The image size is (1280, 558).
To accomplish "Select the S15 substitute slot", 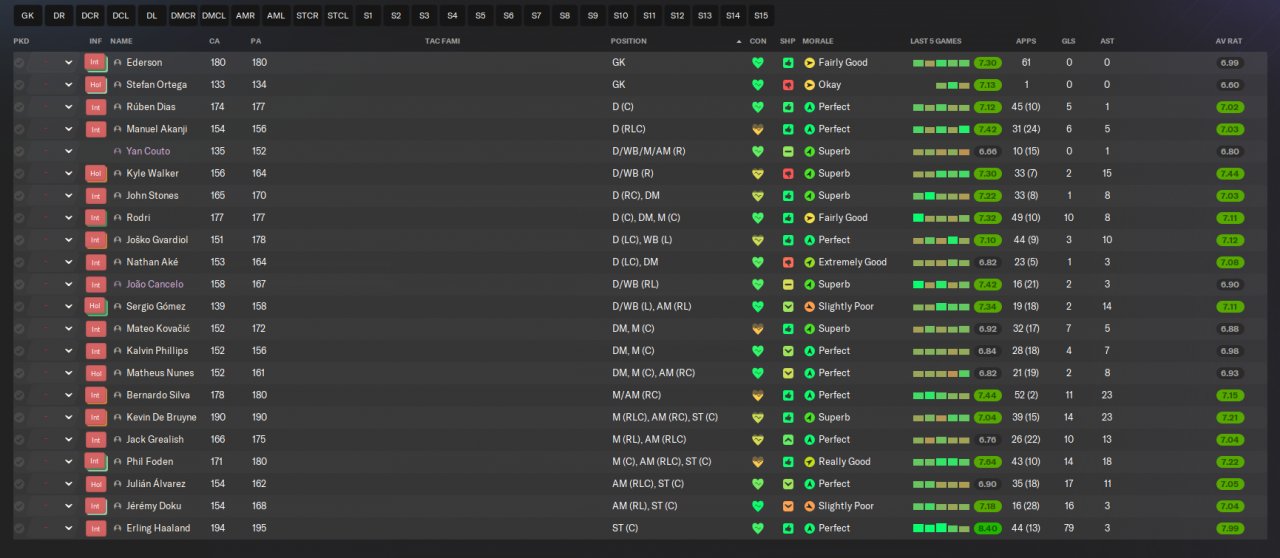I will [762, 15].
